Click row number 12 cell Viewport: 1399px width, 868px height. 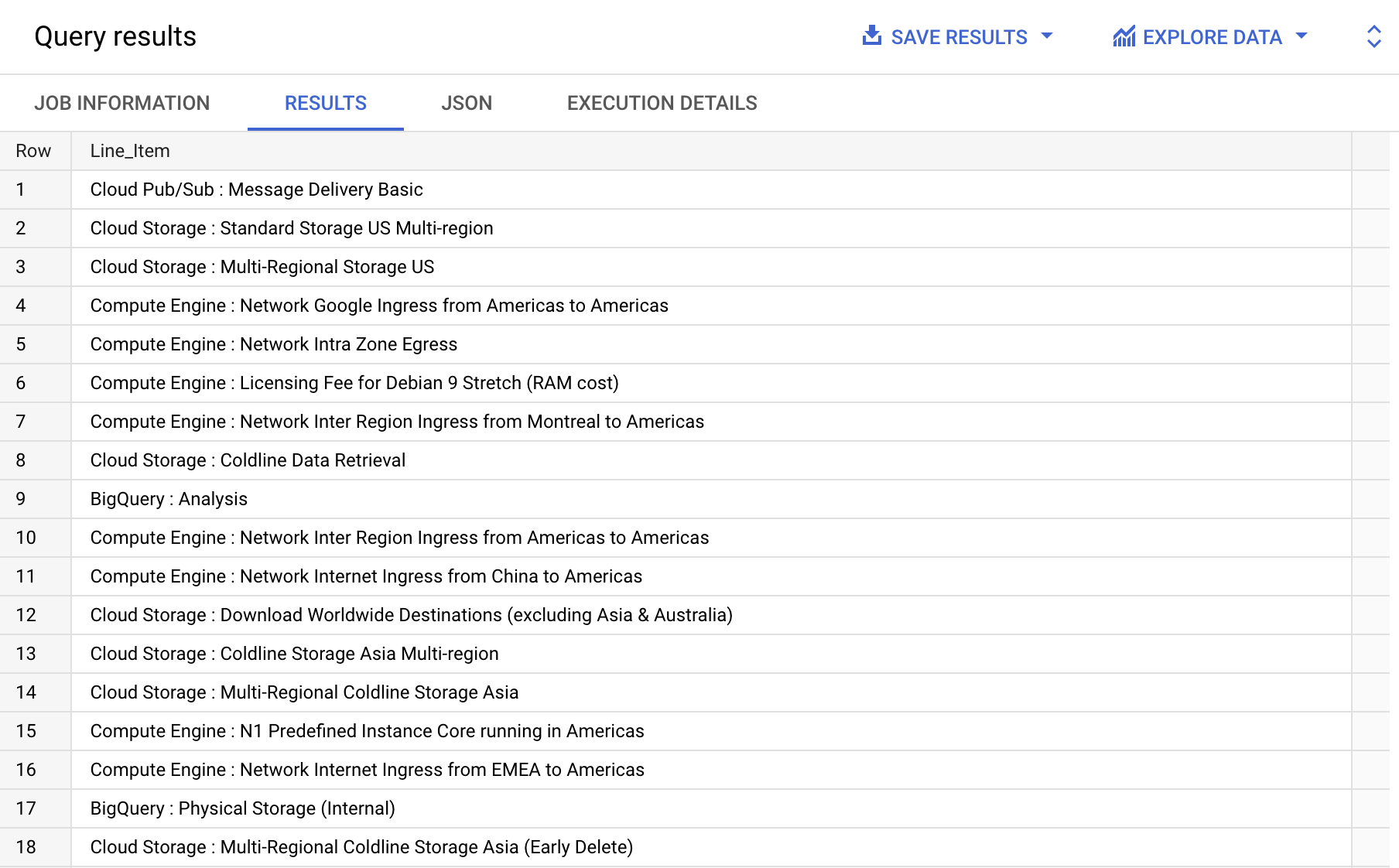36,615
